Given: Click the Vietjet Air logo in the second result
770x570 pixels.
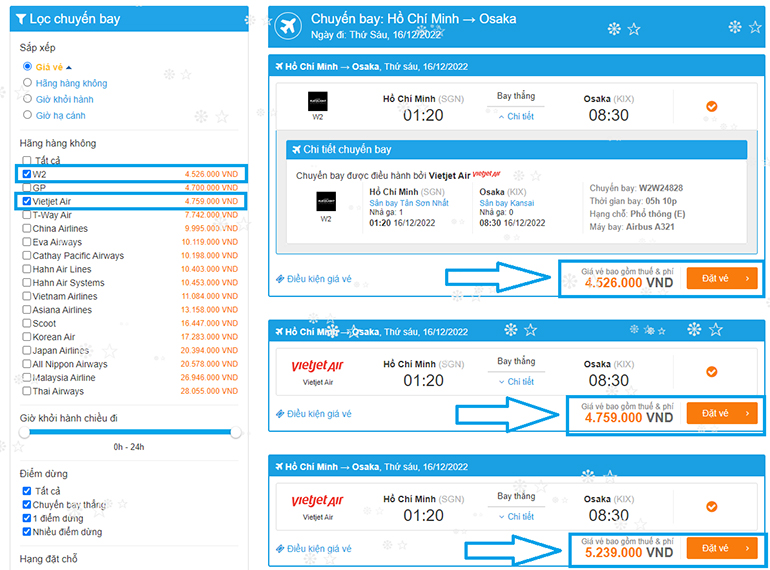Looking at the screenshot, I should coord(317,366).
